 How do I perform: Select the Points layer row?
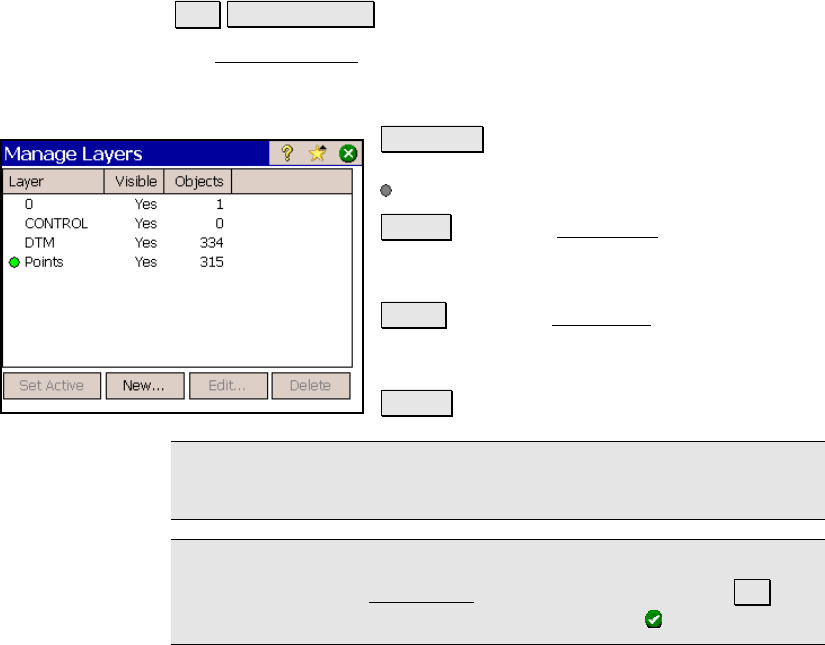177,262
